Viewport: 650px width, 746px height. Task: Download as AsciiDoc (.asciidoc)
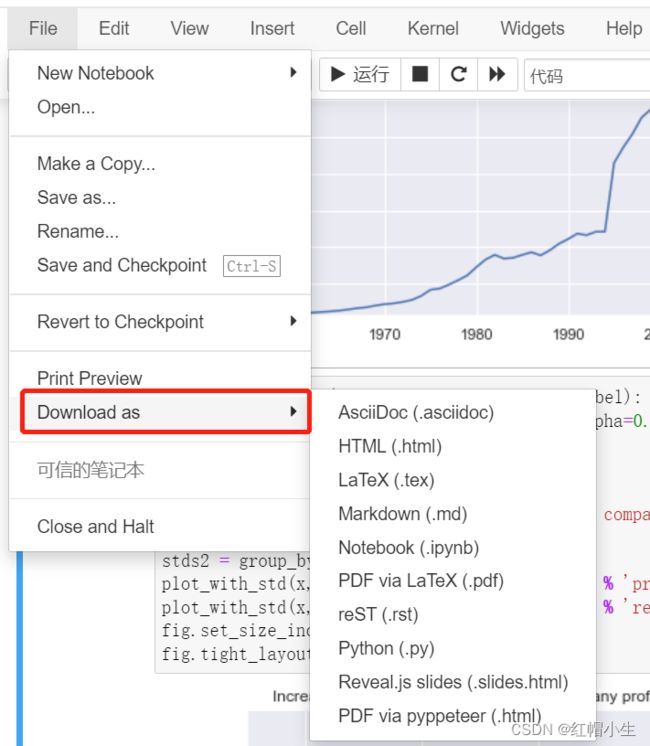point(453,412)
